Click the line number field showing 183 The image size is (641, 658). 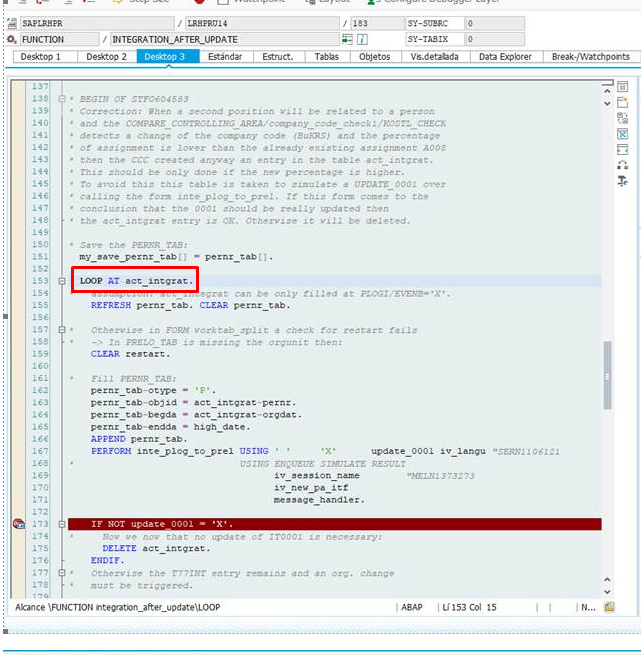tap(377, 24)
